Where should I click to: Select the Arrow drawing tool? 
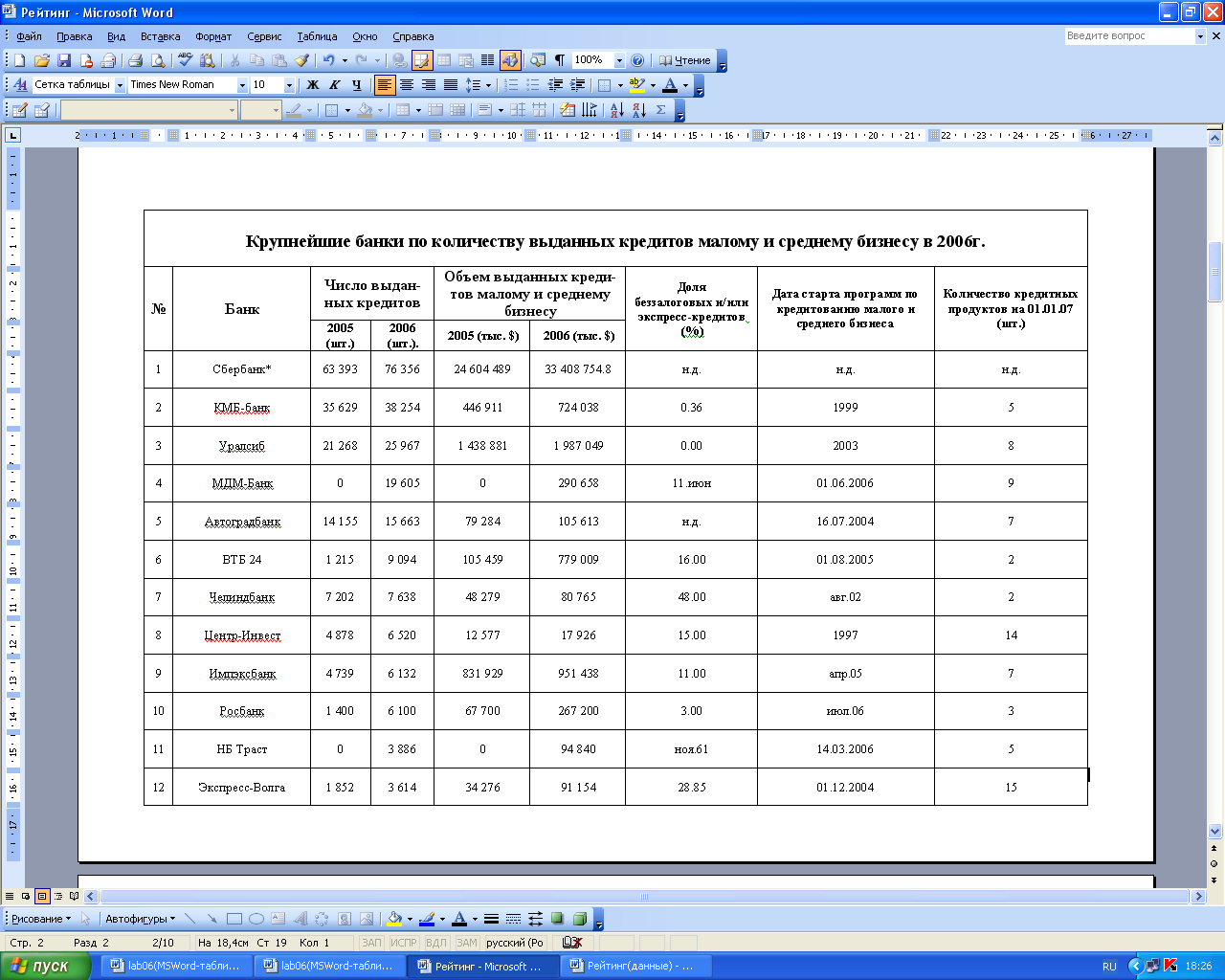tap(212, 919)
